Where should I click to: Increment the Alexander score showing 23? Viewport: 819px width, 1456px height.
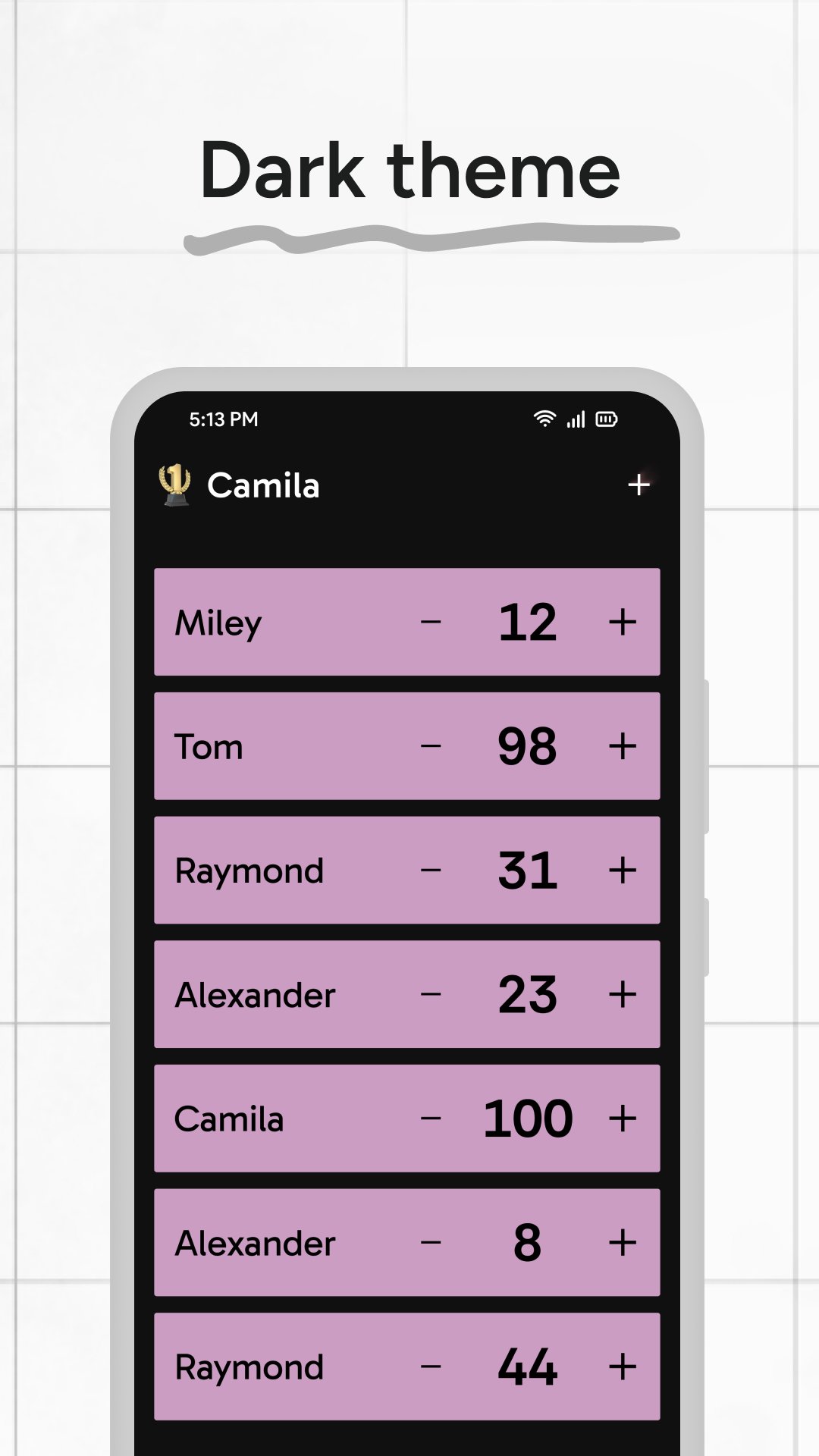pos(622,994)
